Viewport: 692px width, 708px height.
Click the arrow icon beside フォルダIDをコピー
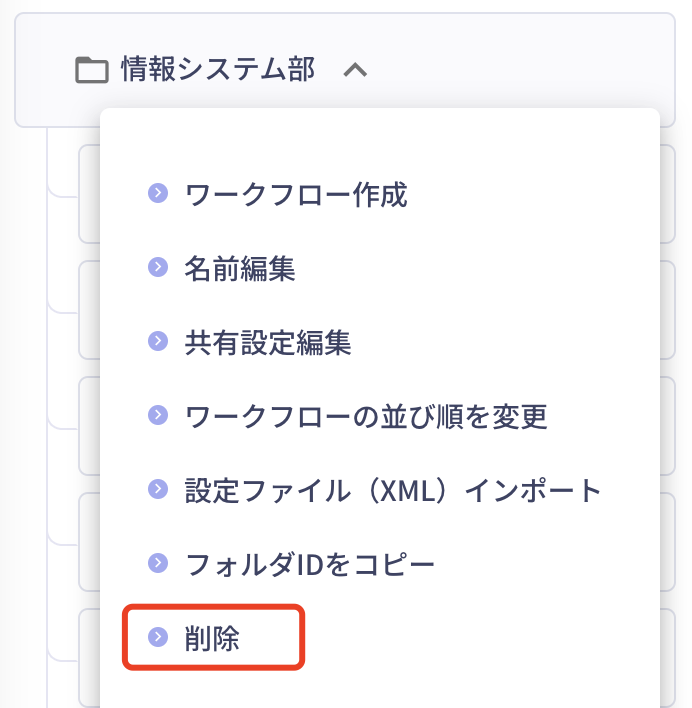point(158,563)
